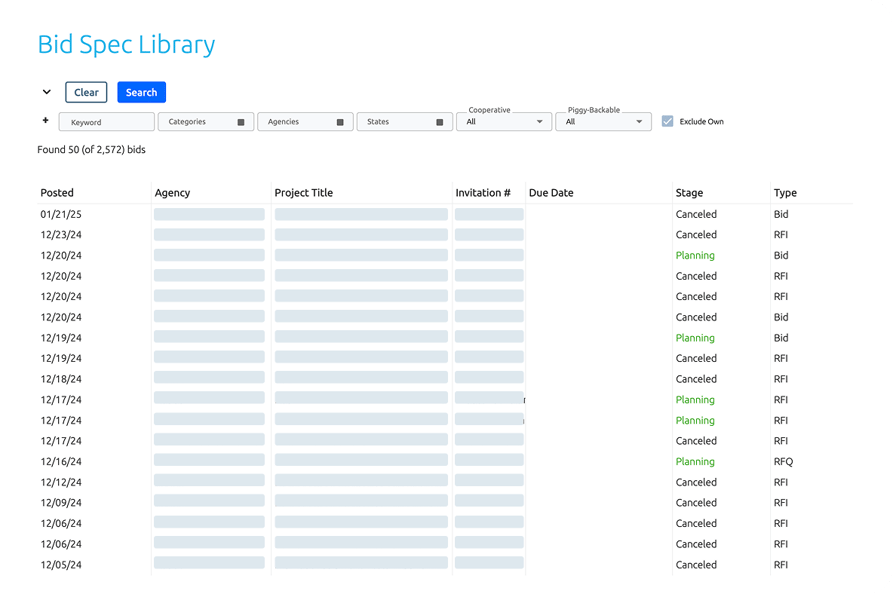Click Planning stage in the 12/16/24 row
The width and height of the screenshot is (893, 594).
pyautogui.click(x=695, y=461)
